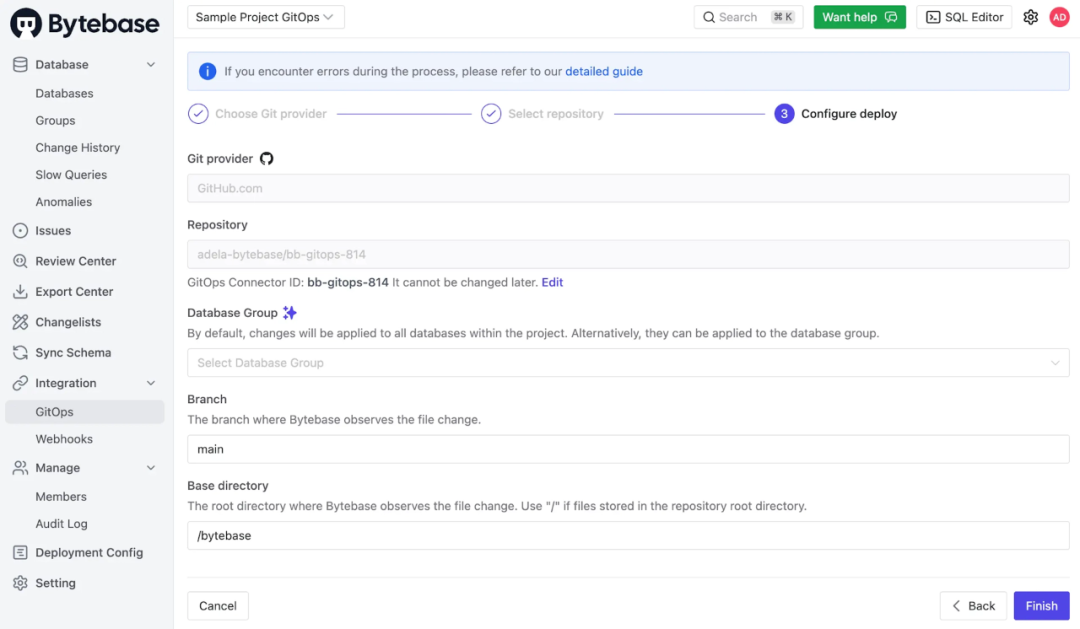Click the Sync Schema refresh icon
The width and height of the screenshot is (1080, 629).
(x=20, y=352)
